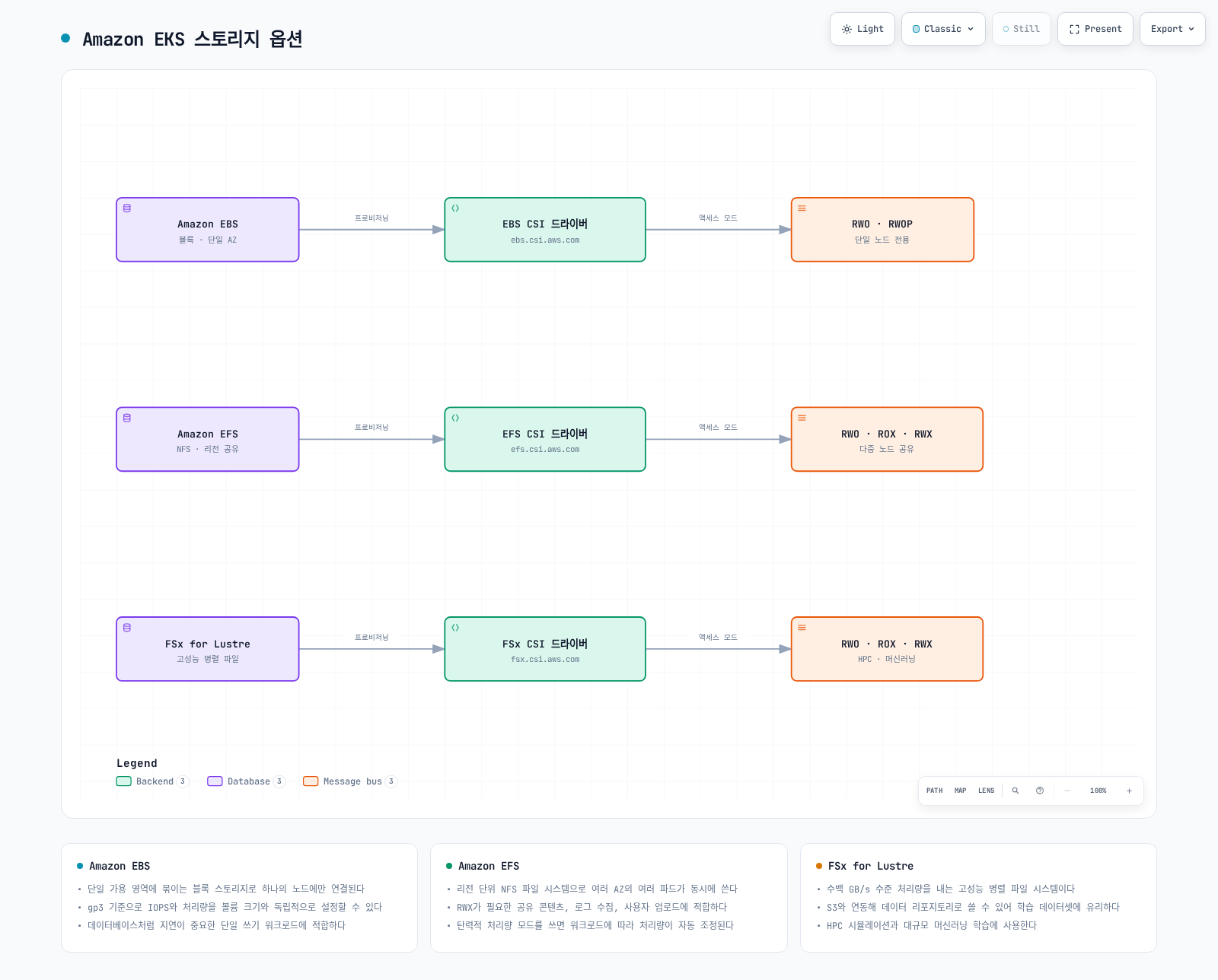Open the help question mark icon

point(1040,791)
